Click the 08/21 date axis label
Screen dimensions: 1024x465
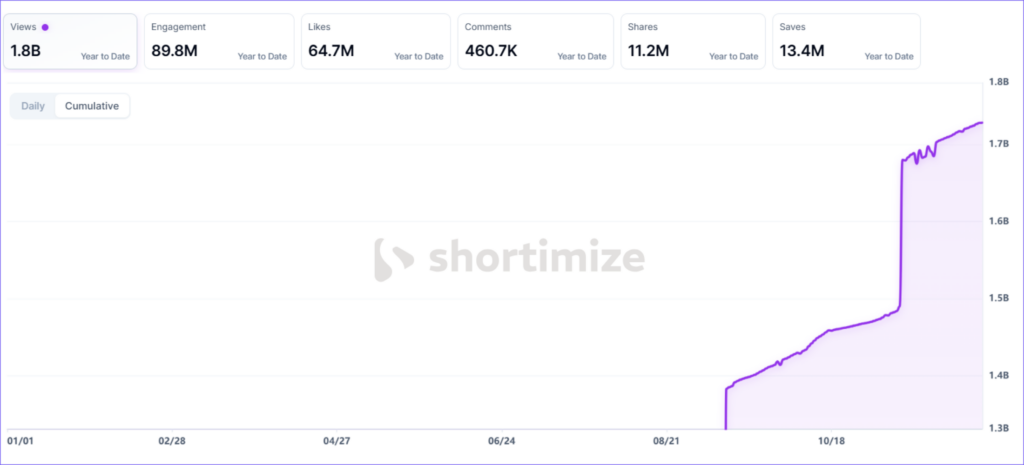tap(666, 440)
